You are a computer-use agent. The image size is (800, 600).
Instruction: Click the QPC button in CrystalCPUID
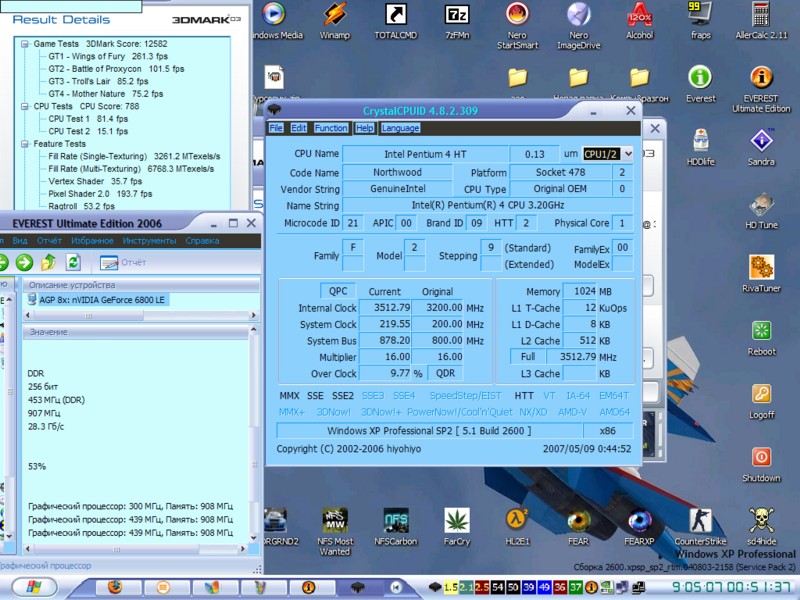click(x=338, y=291)
